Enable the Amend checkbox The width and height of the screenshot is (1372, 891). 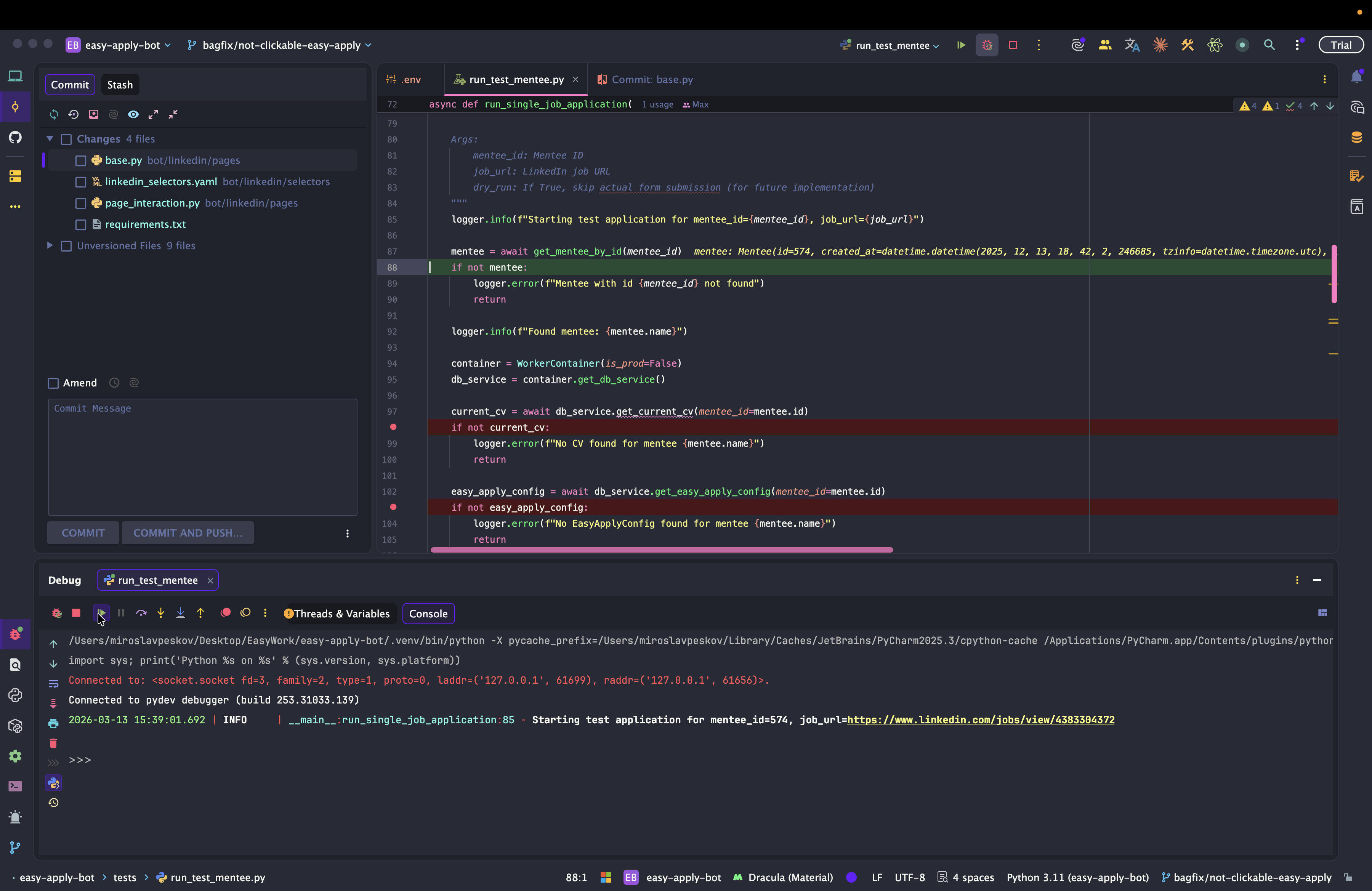54,383
